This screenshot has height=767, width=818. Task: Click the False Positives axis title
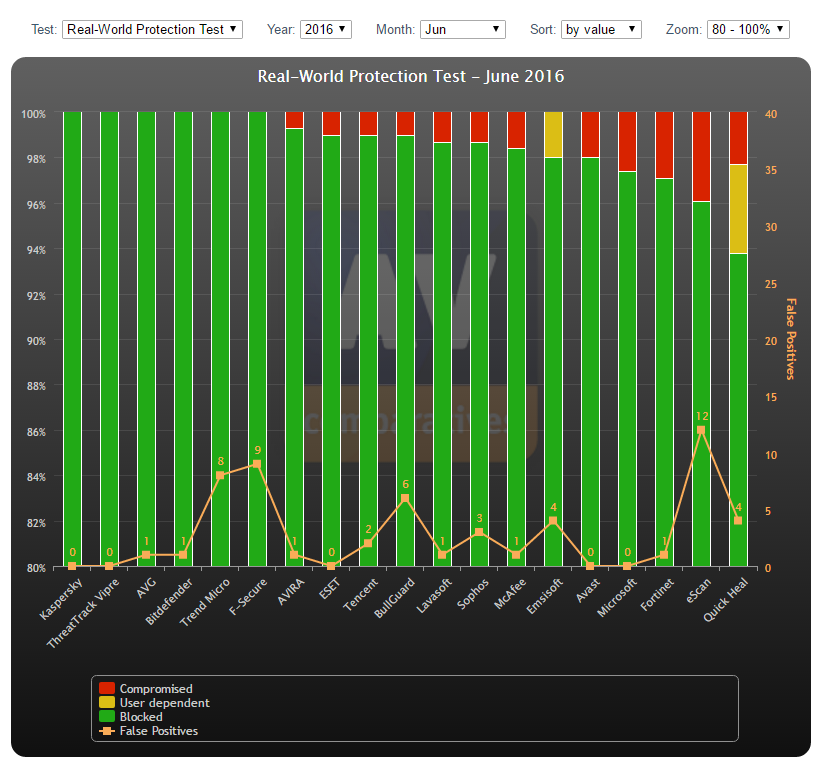pyautogui.click(x=791, y=339)
